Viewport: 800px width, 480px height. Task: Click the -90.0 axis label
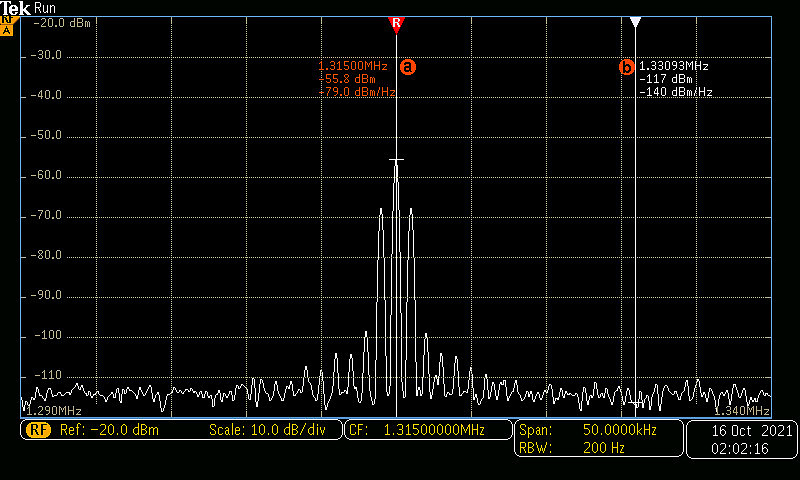46,295
